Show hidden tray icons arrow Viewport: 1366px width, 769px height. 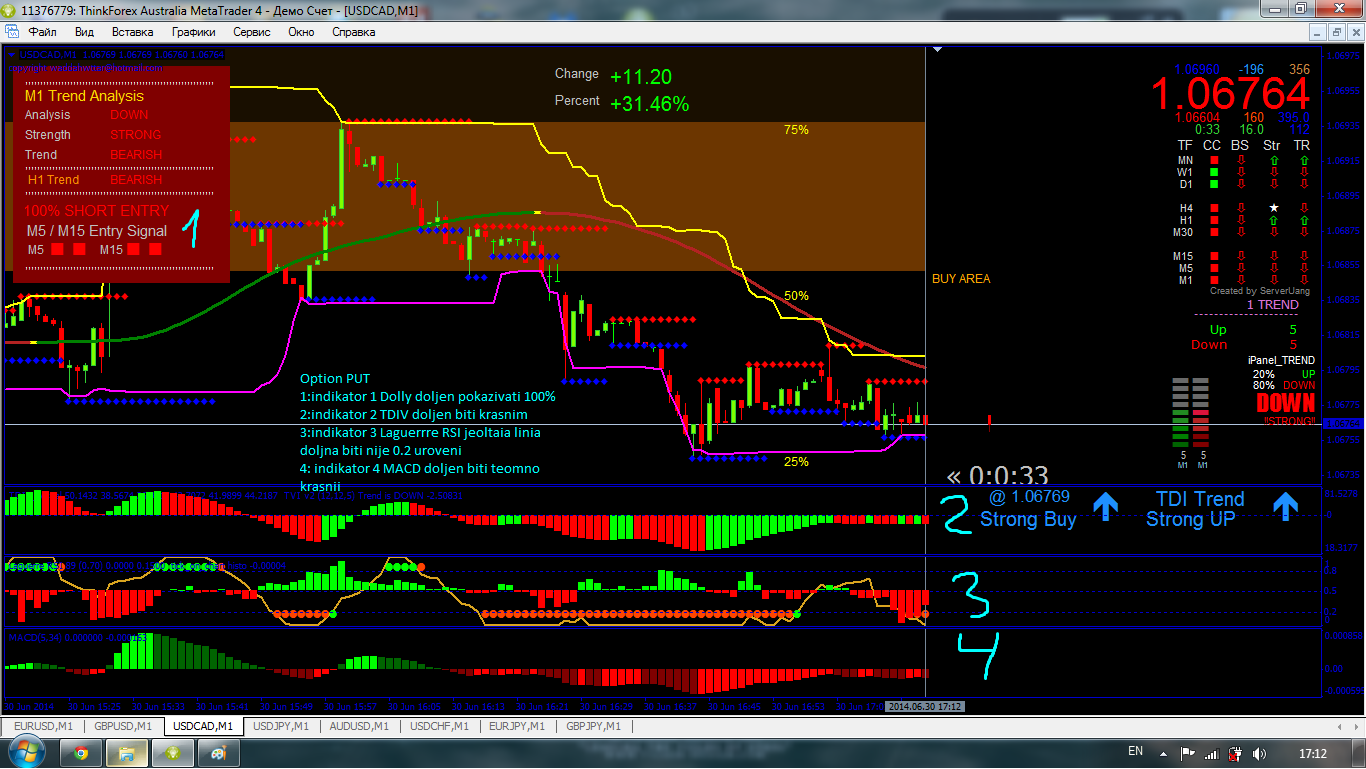coord(1165,753)
